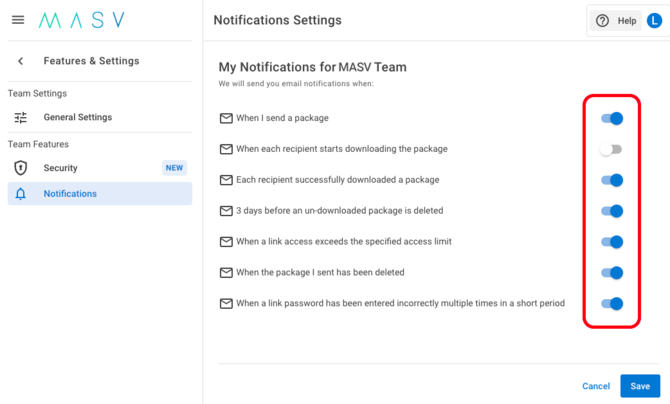Image resolution: width=670 pixels, height=404 pixels.
Task: Click envelope icon beside successfully downloaded a package
Action: 226,180
